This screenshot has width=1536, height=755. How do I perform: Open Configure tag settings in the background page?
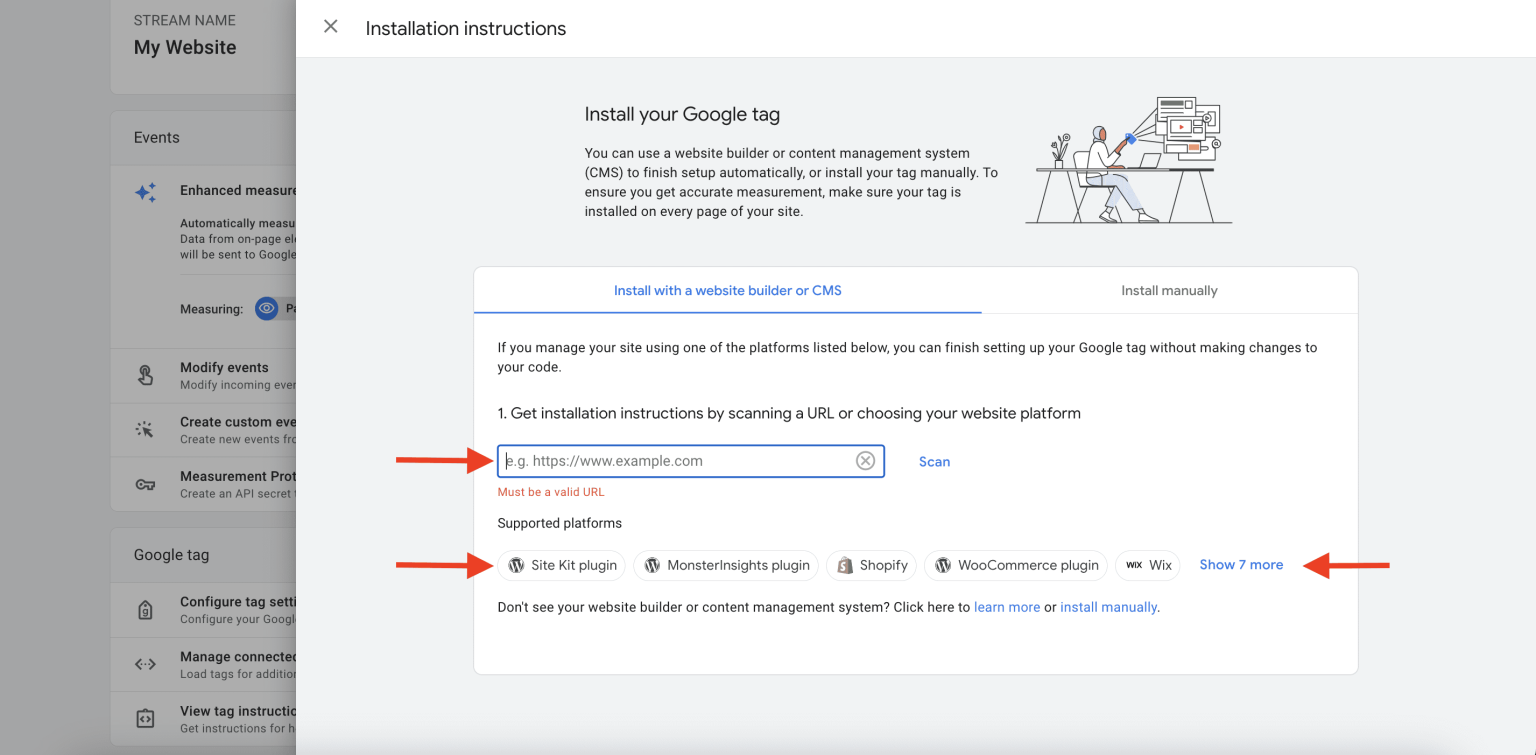pos(204,610)
